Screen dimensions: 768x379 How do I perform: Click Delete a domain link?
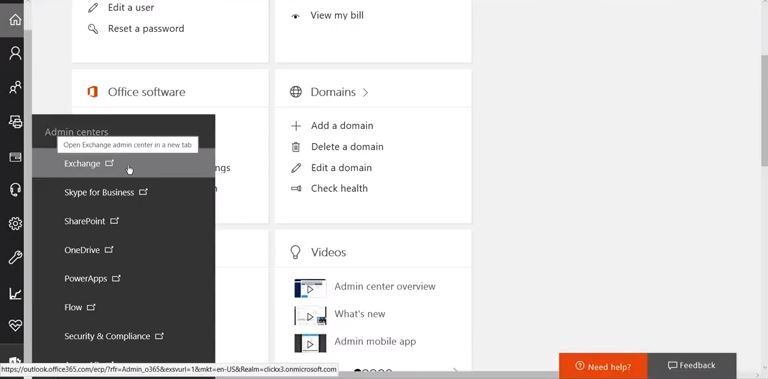point(347,147)
